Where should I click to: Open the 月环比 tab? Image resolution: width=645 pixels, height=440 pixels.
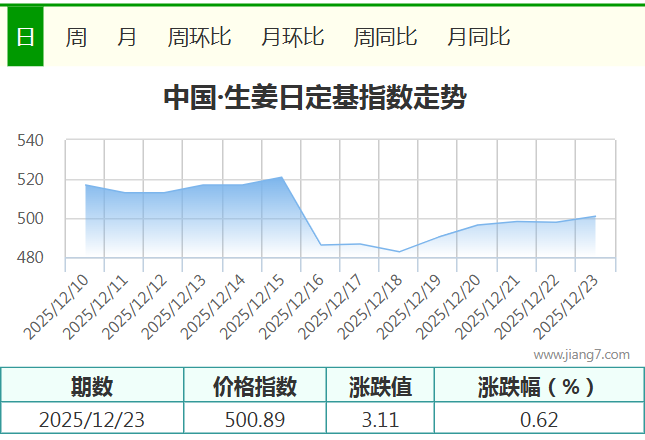[292, 37]
